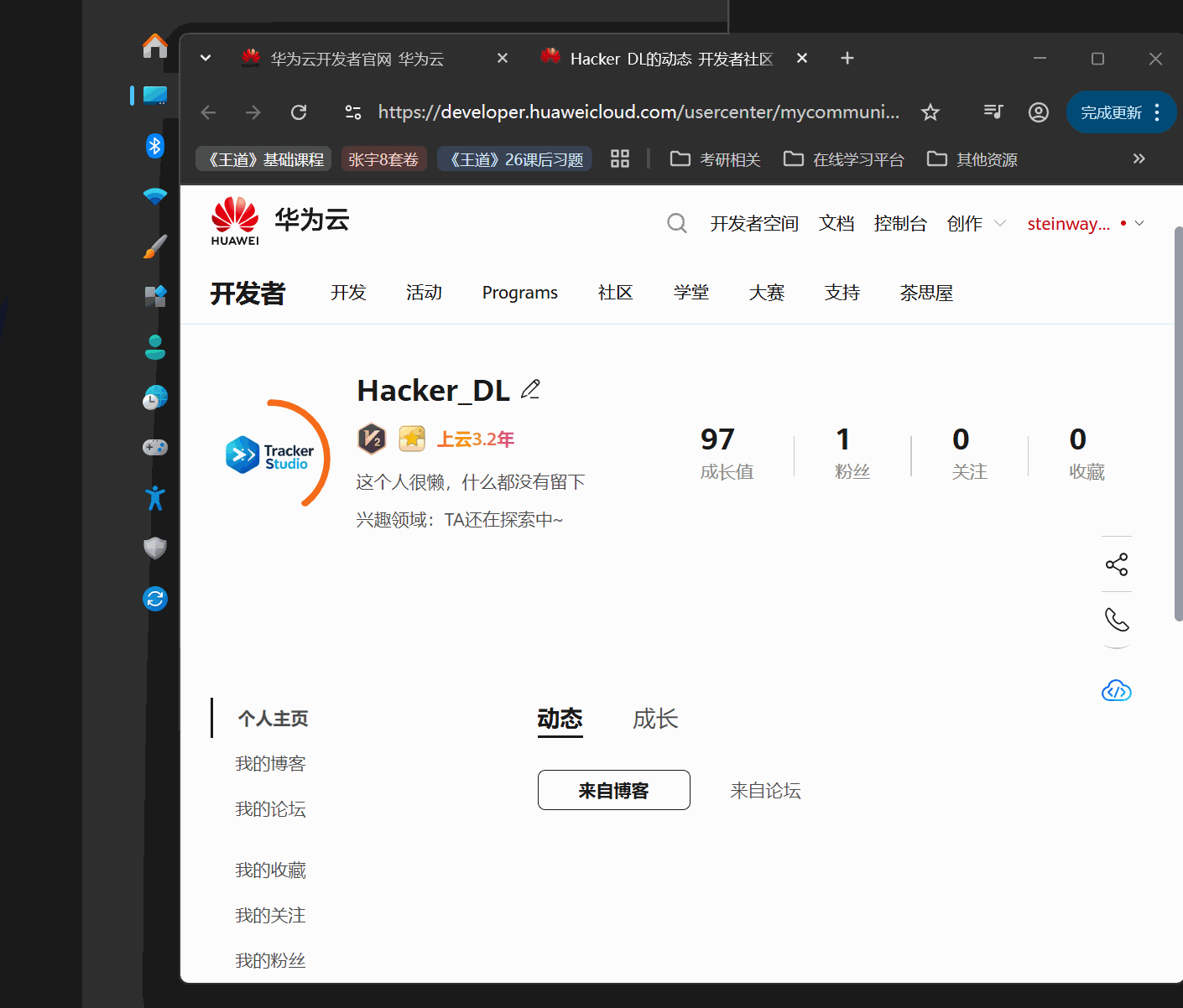Expand the 创作 dropdown chevron
The width and height of the screenshot is (1183, 1008).
(1000, 223)
